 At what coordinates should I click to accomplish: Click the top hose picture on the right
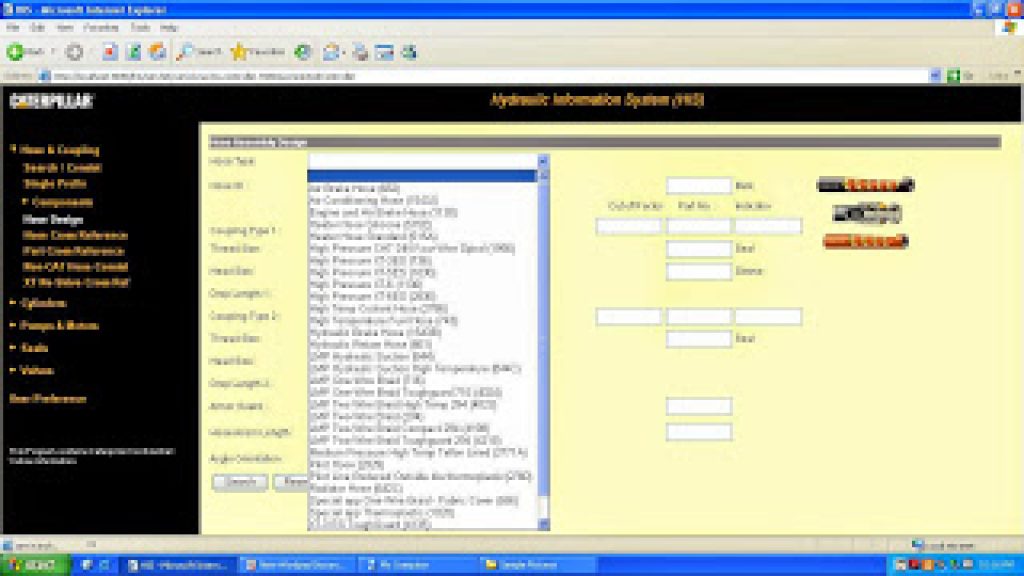pyautogui.click(x=866, y=184)
